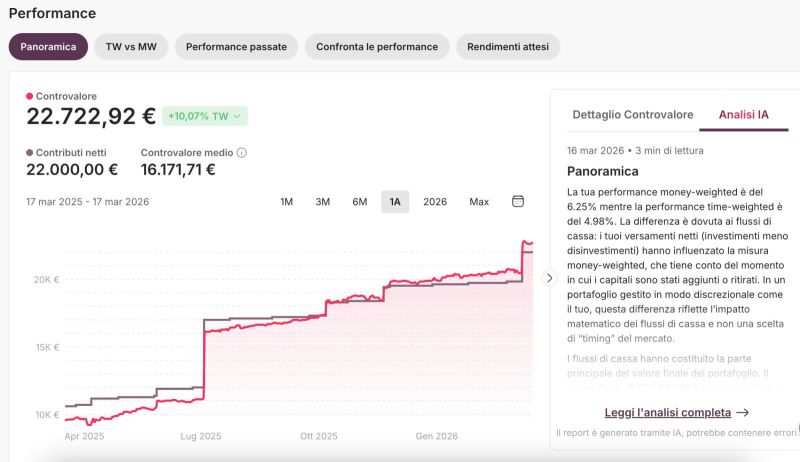Select the 6M time range
This screenshot has height=462, width=800.
click(359, 202)
